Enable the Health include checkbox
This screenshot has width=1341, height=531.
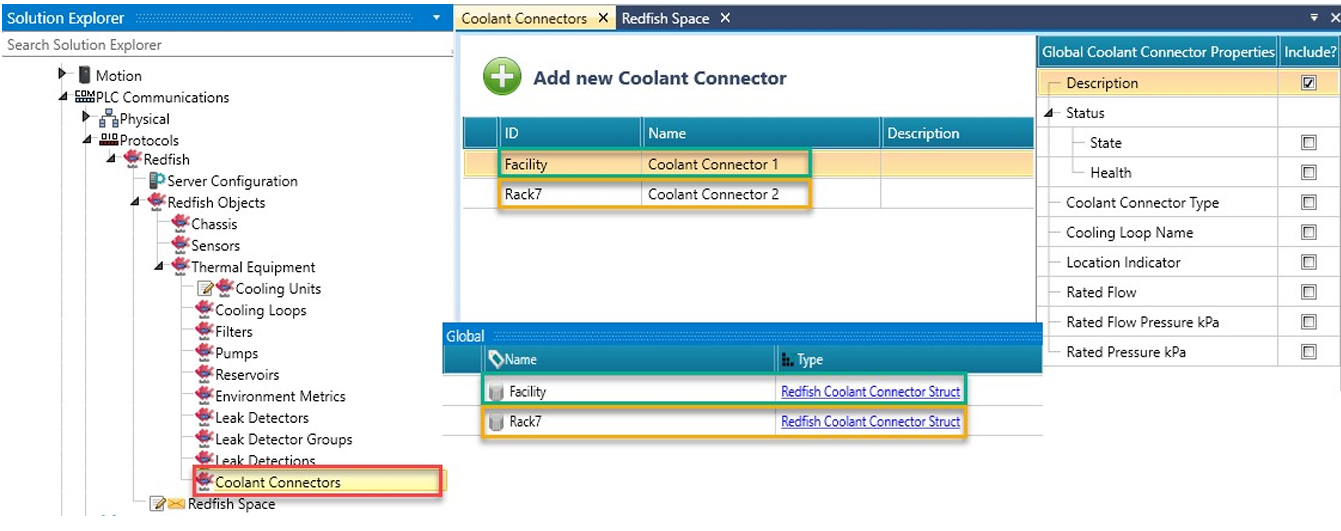[1308, 173]
